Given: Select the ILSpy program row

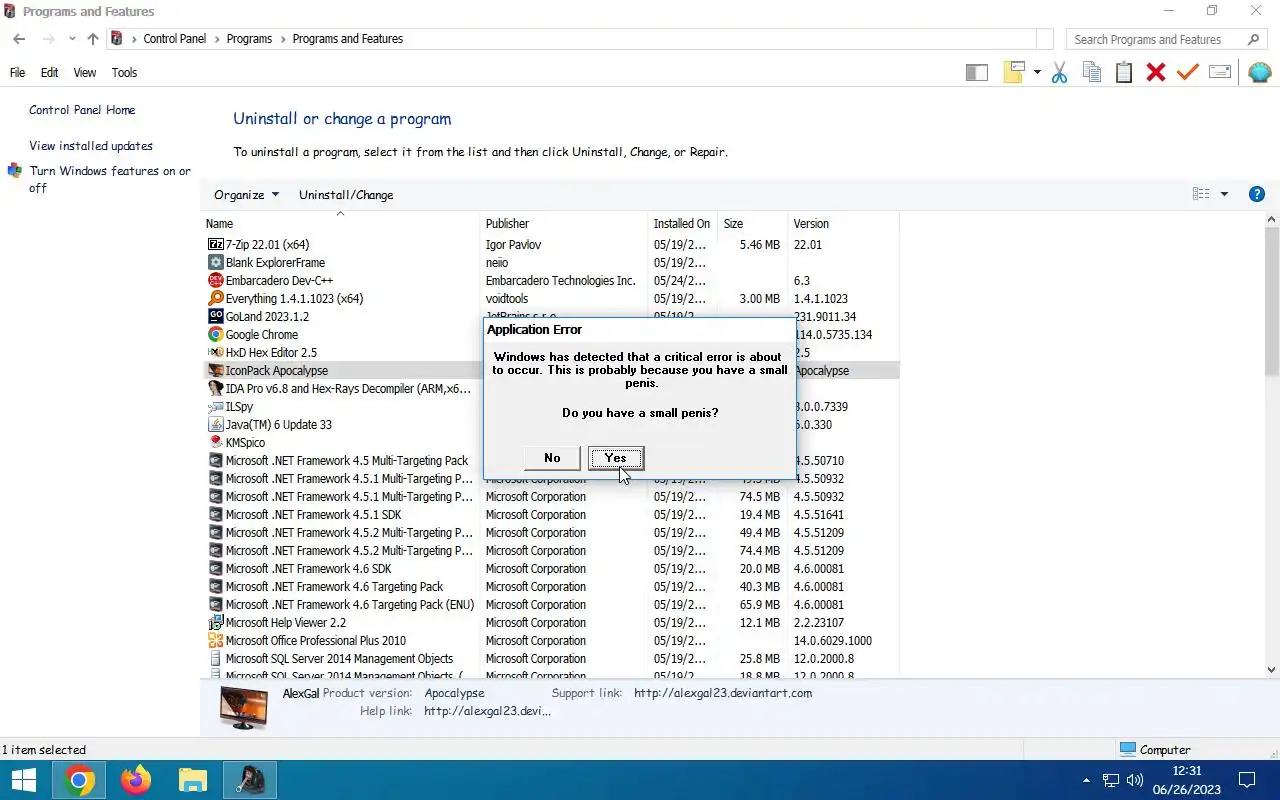Looking at the screenshot, I should 550,406.
